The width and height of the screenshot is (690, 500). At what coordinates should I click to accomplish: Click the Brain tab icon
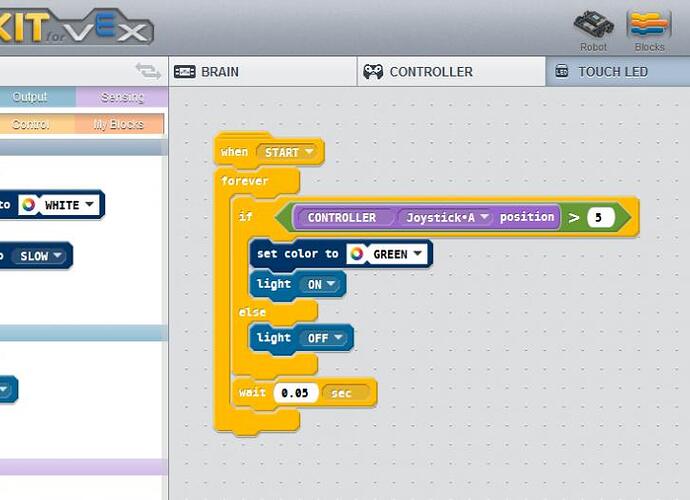click(x=185, y=72)
